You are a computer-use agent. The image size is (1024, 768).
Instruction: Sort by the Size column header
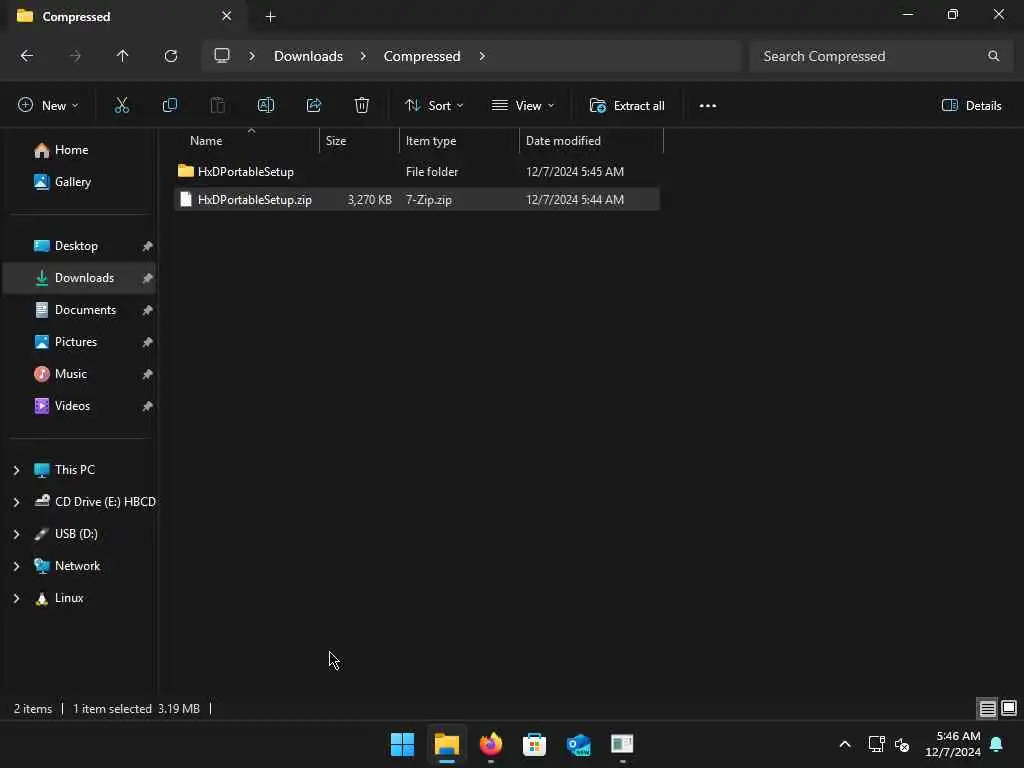pos(359,141)
